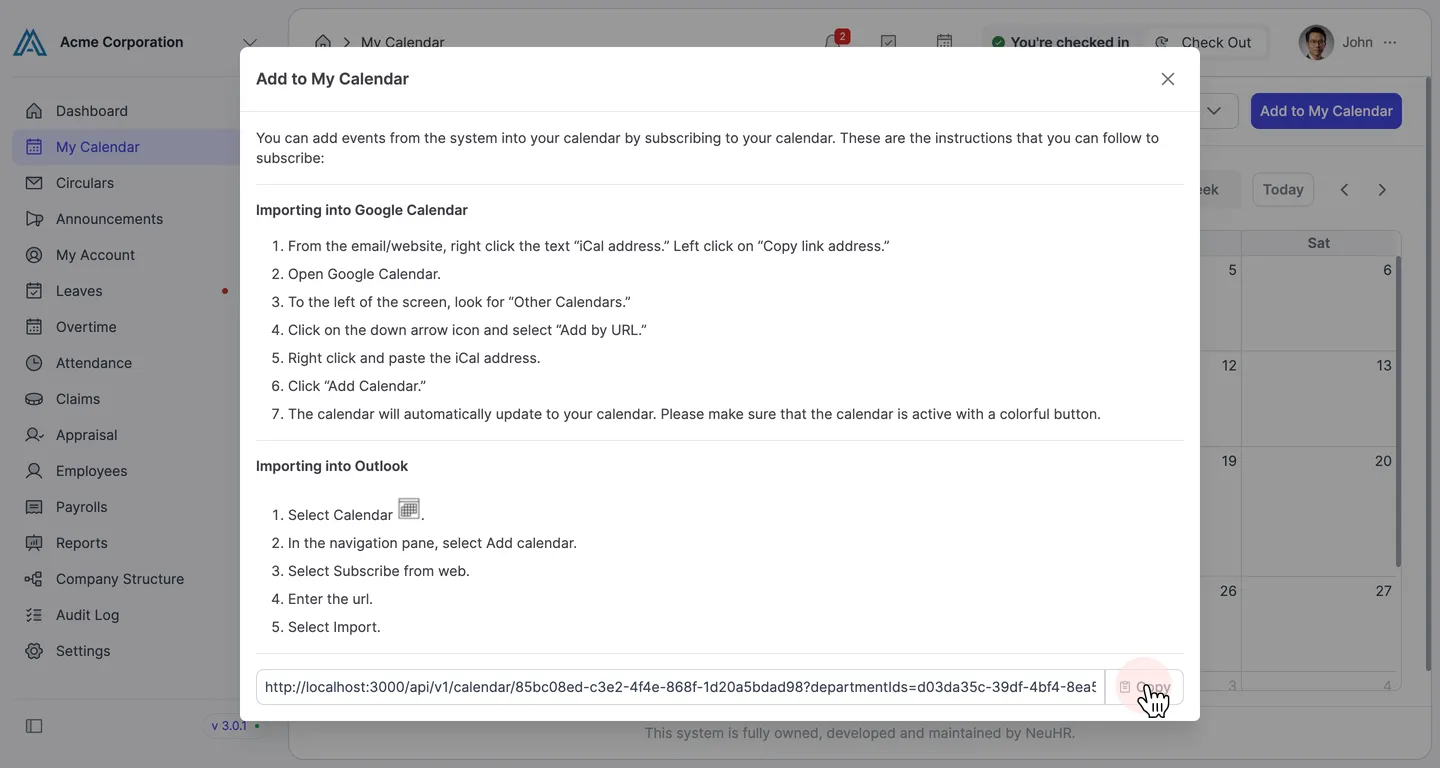Image resolution: width=1440 pixels, height=768 pixels.
Task: Click the home breadcrumb icon
Action: (x=323, y=42)
